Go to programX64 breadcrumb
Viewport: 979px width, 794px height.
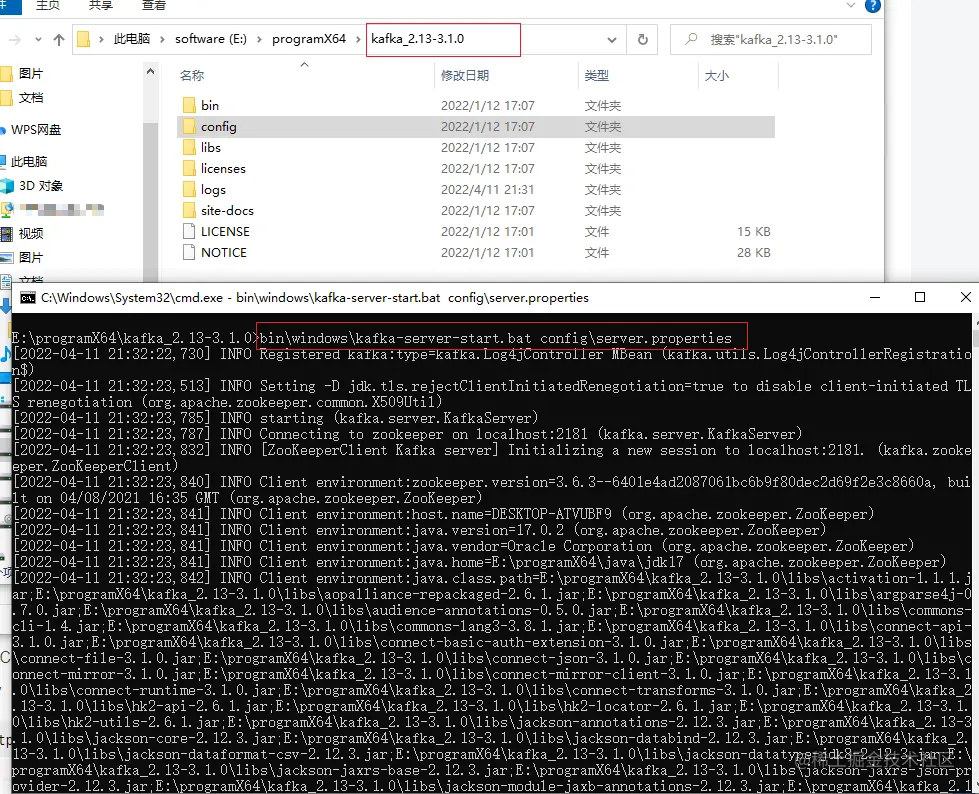click(x=308, y=39)
